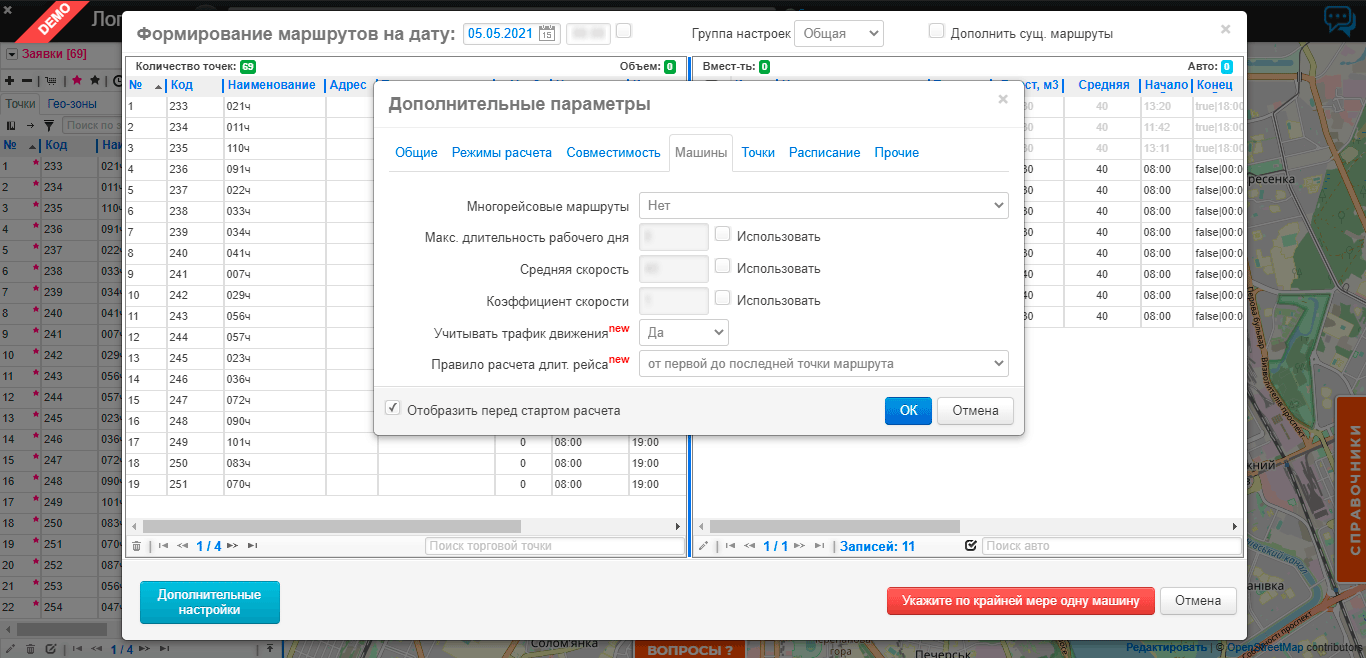Check Дополнить сущ. маршруты option
Image resolution: width=1366 pixels, height=658 pixels.
click(x=936, y=30)
